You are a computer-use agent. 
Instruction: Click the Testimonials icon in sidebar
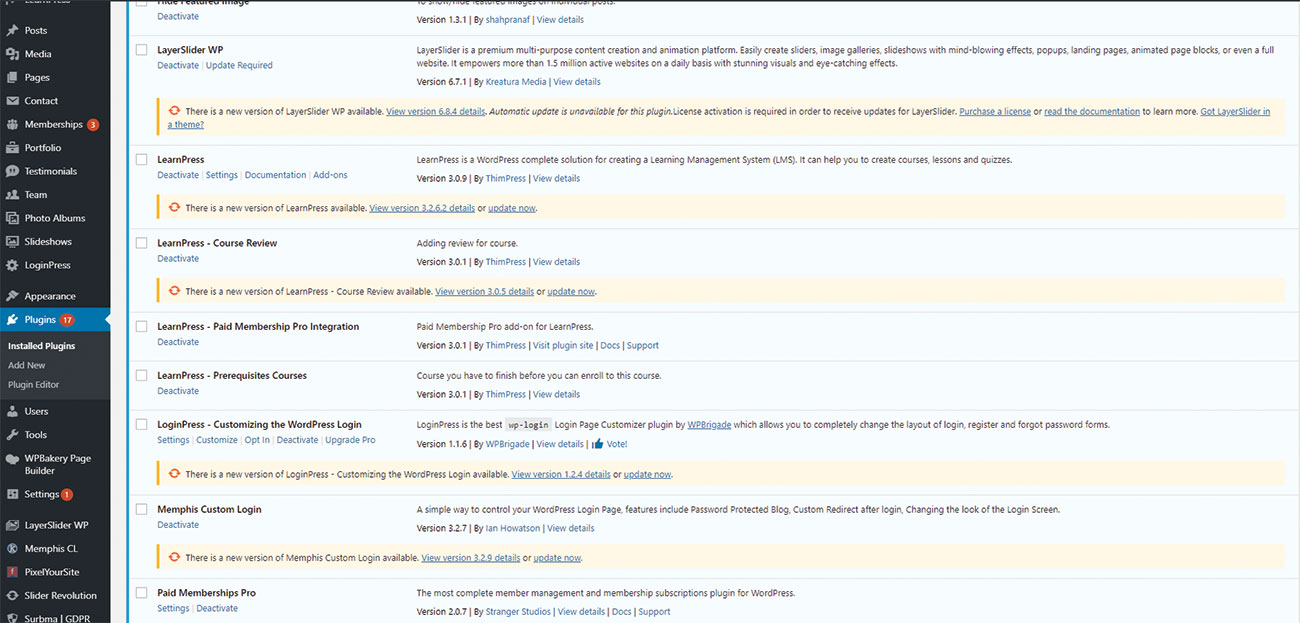(x=12, y=171)
